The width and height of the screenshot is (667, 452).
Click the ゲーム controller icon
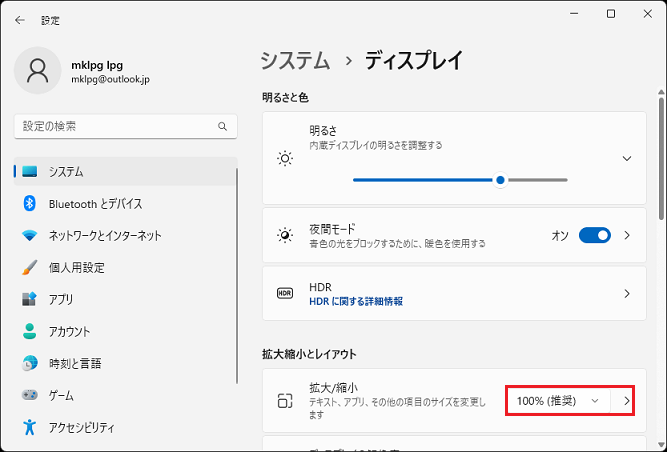pyautogui.click(x=29, y=396)
